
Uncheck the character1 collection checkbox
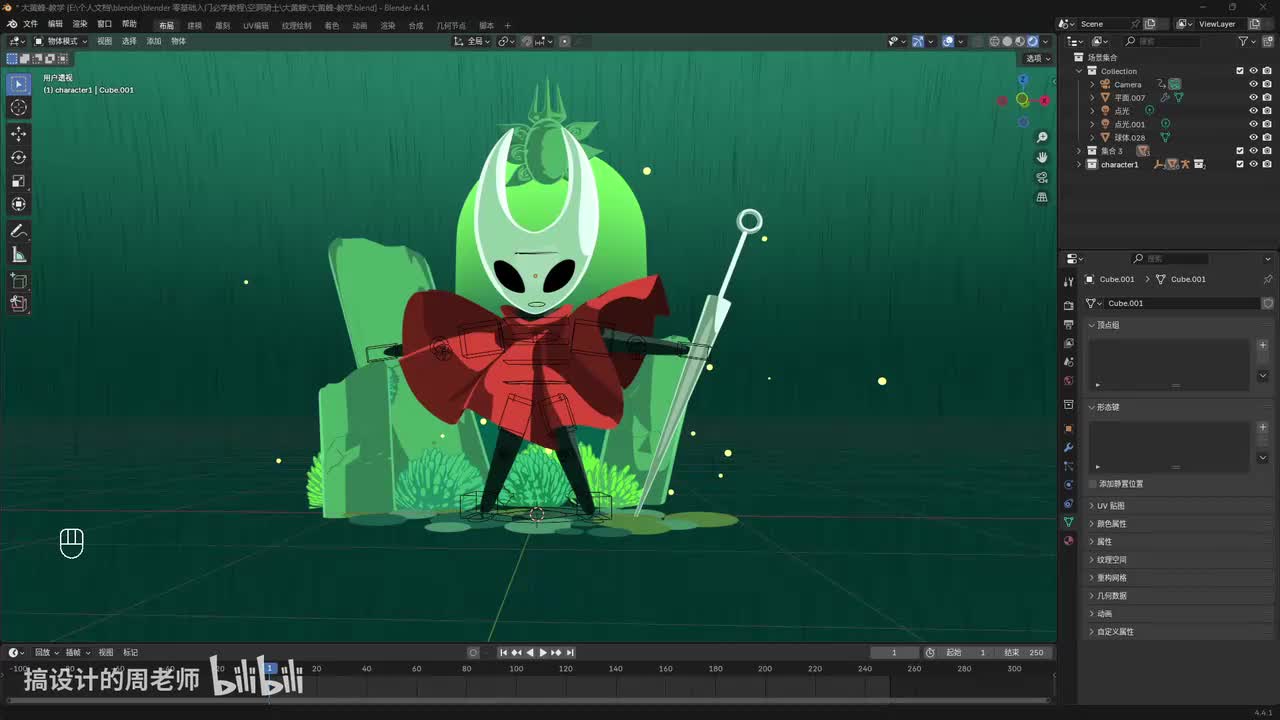(x=1240, y=164)
